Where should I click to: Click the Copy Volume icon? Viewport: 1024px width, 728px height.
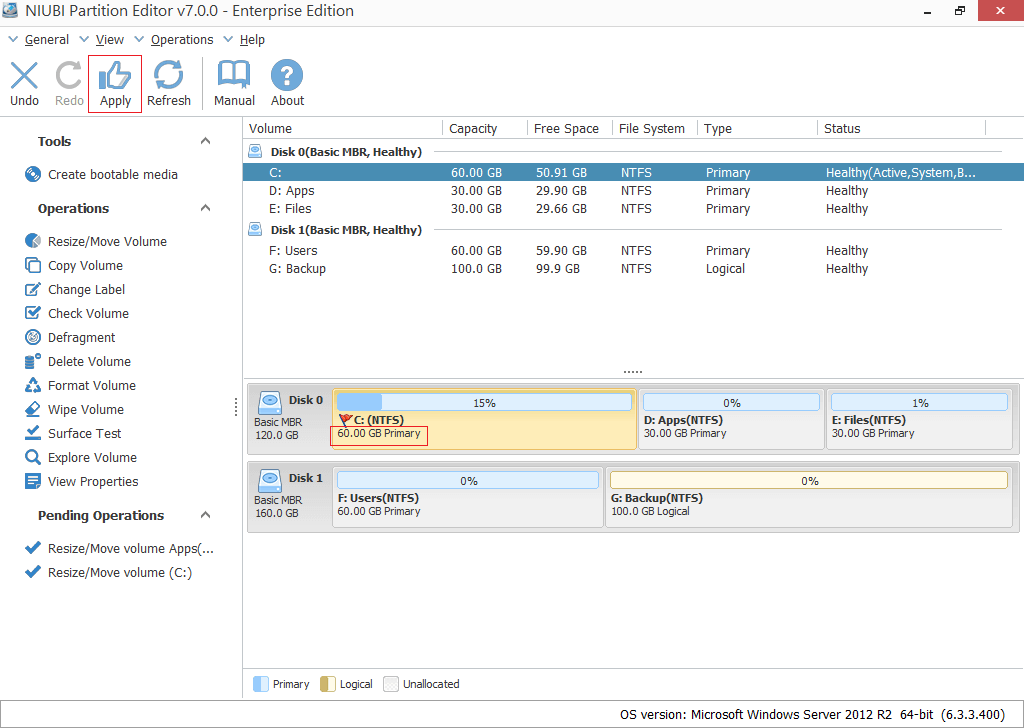[33, 265]
